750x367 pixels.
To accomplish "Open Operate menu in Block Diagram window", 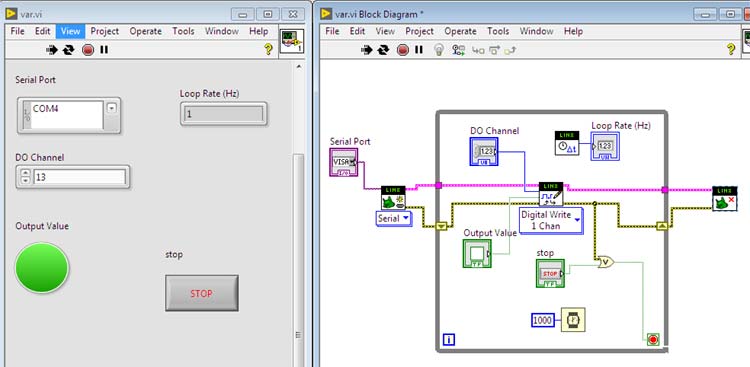I will coord(460,31).
